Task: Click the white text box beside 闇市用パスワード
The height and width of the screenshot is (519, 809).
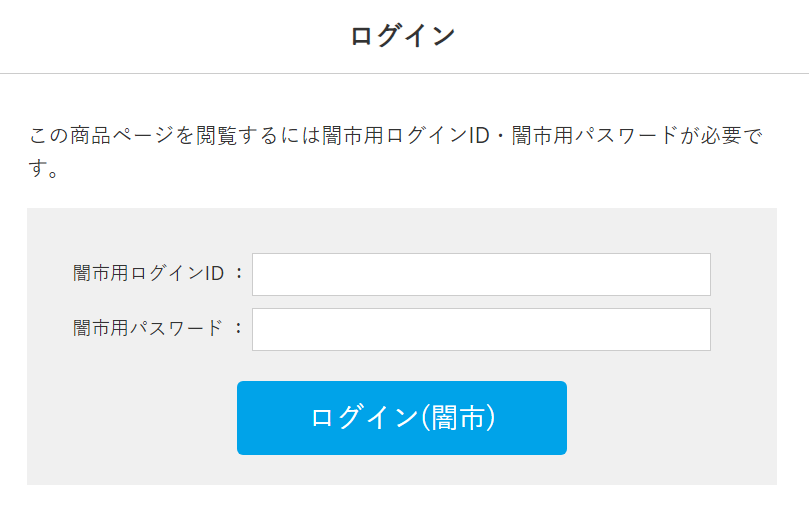Action: click(481, 330)
